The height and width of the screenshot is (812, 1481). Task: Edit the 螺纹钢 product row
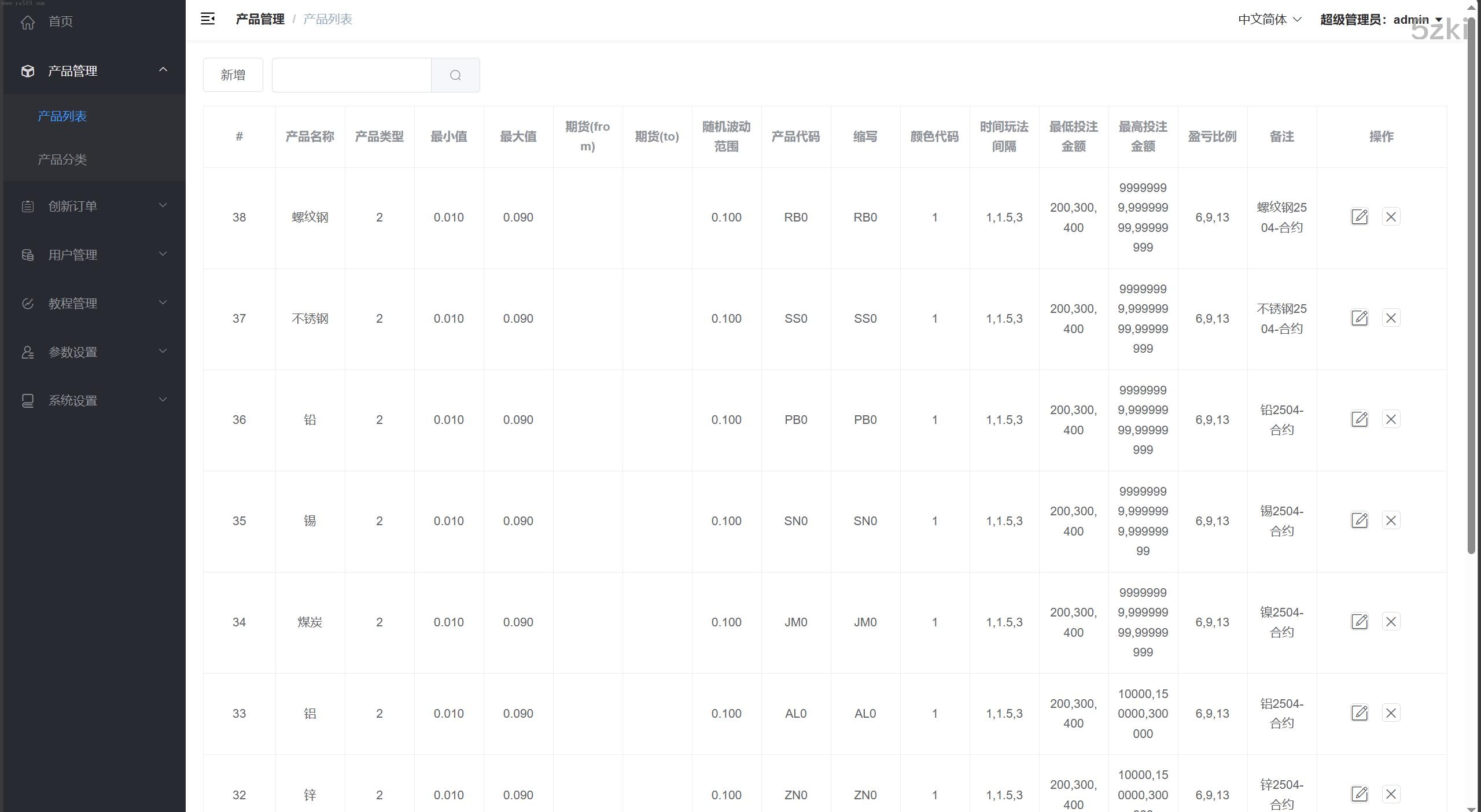pos(1359,217)
